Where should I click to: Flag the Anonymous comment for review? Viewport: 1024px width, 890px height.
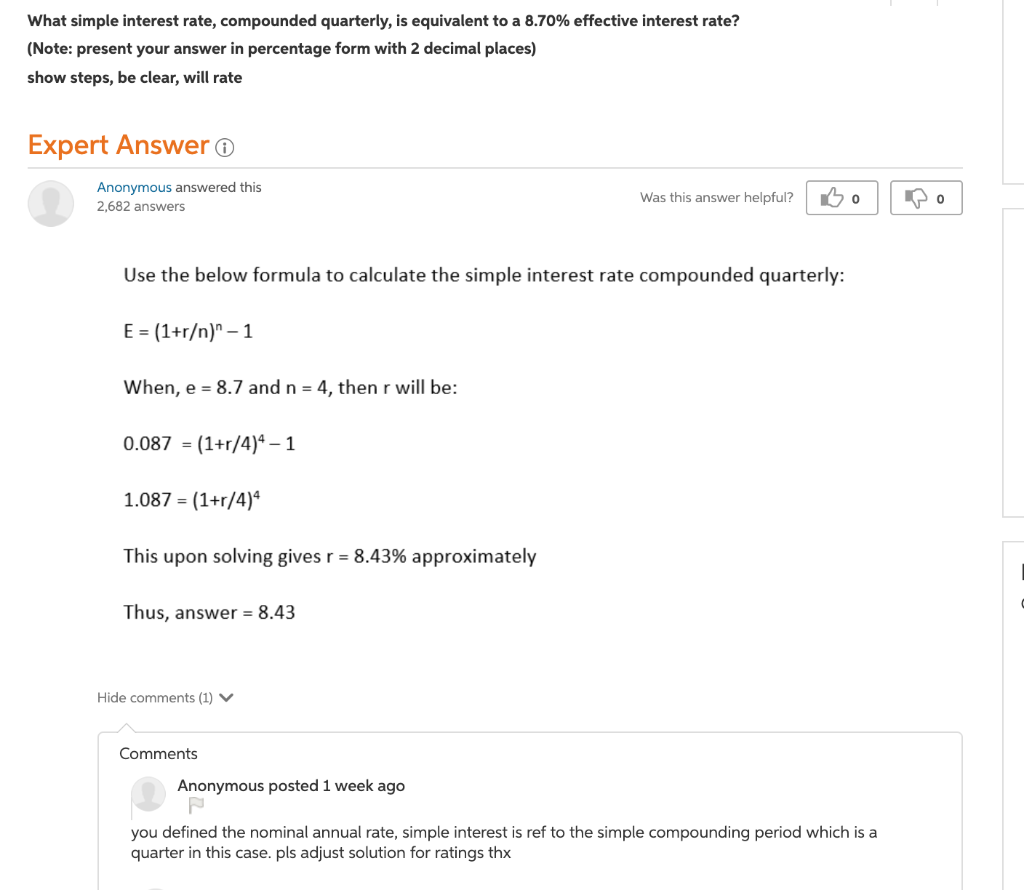coord(195,804)
